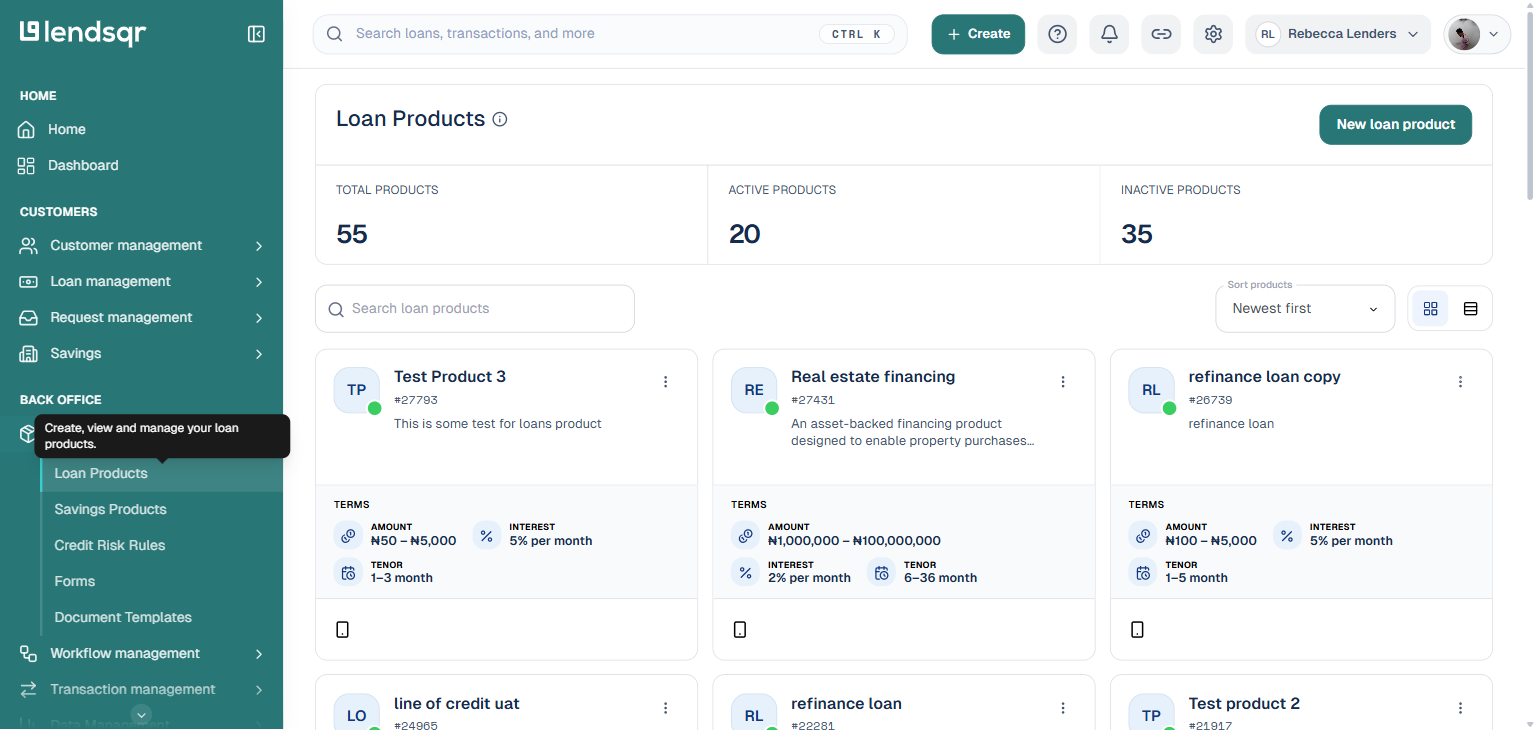Switch to list view
The image size is (1535, 730).
coord(1470,308)
